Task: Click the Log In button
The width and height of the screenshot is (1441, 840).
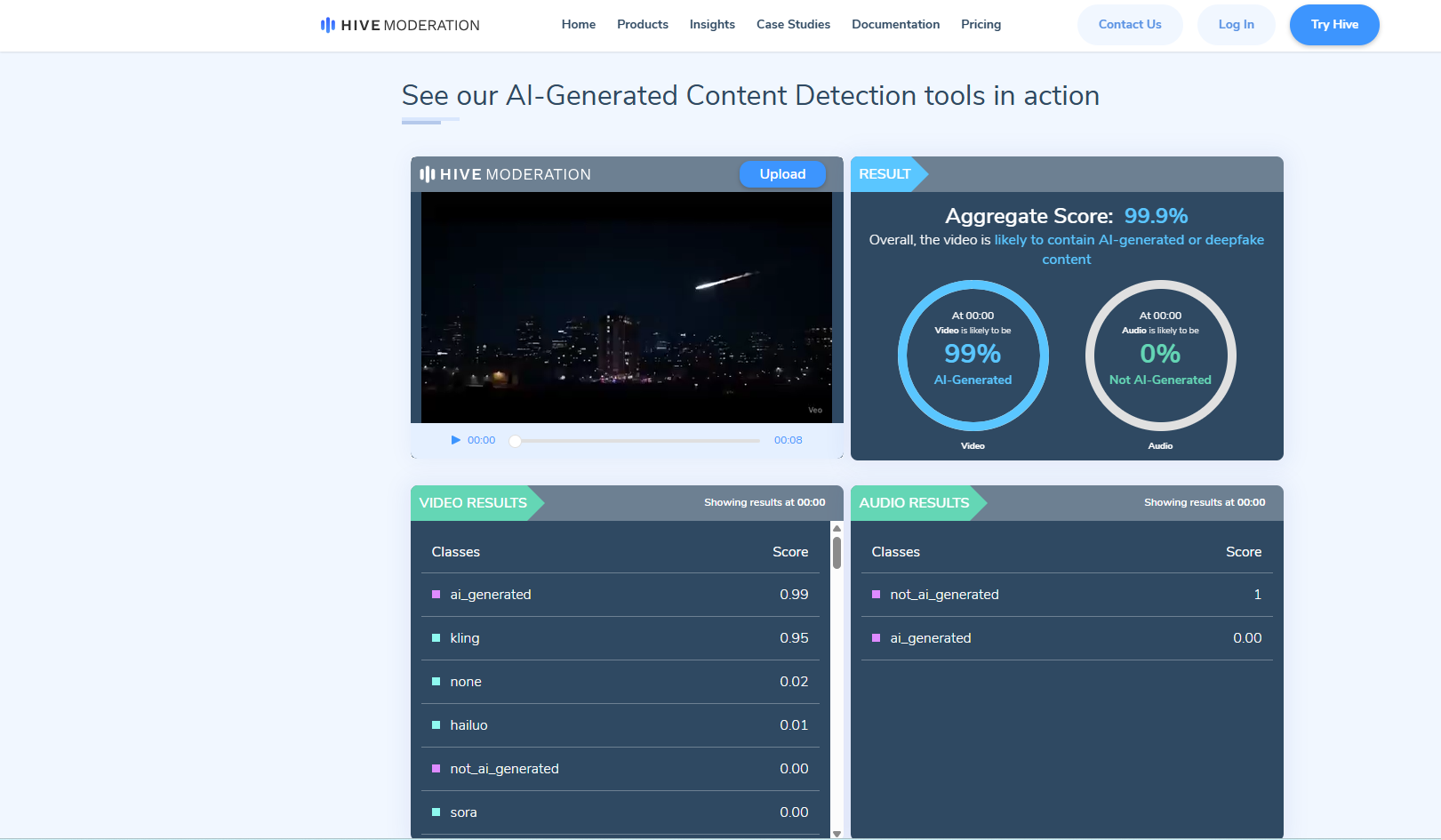Action: click(x=1236, y=25)
